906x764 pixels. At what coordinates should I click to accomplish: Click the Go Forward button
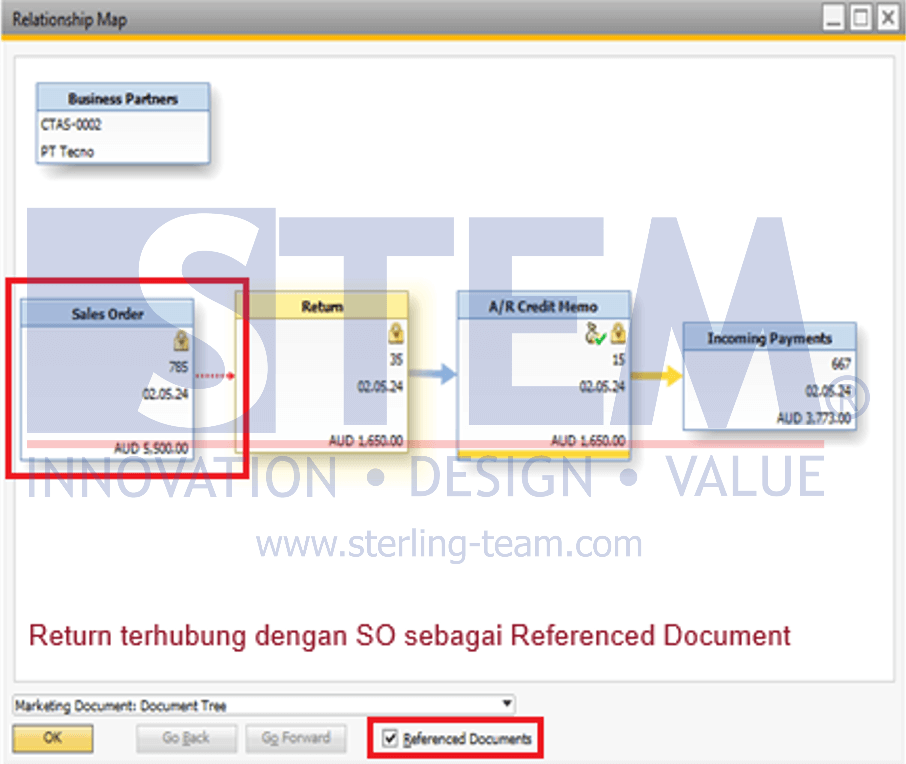(x=296, y=738)
